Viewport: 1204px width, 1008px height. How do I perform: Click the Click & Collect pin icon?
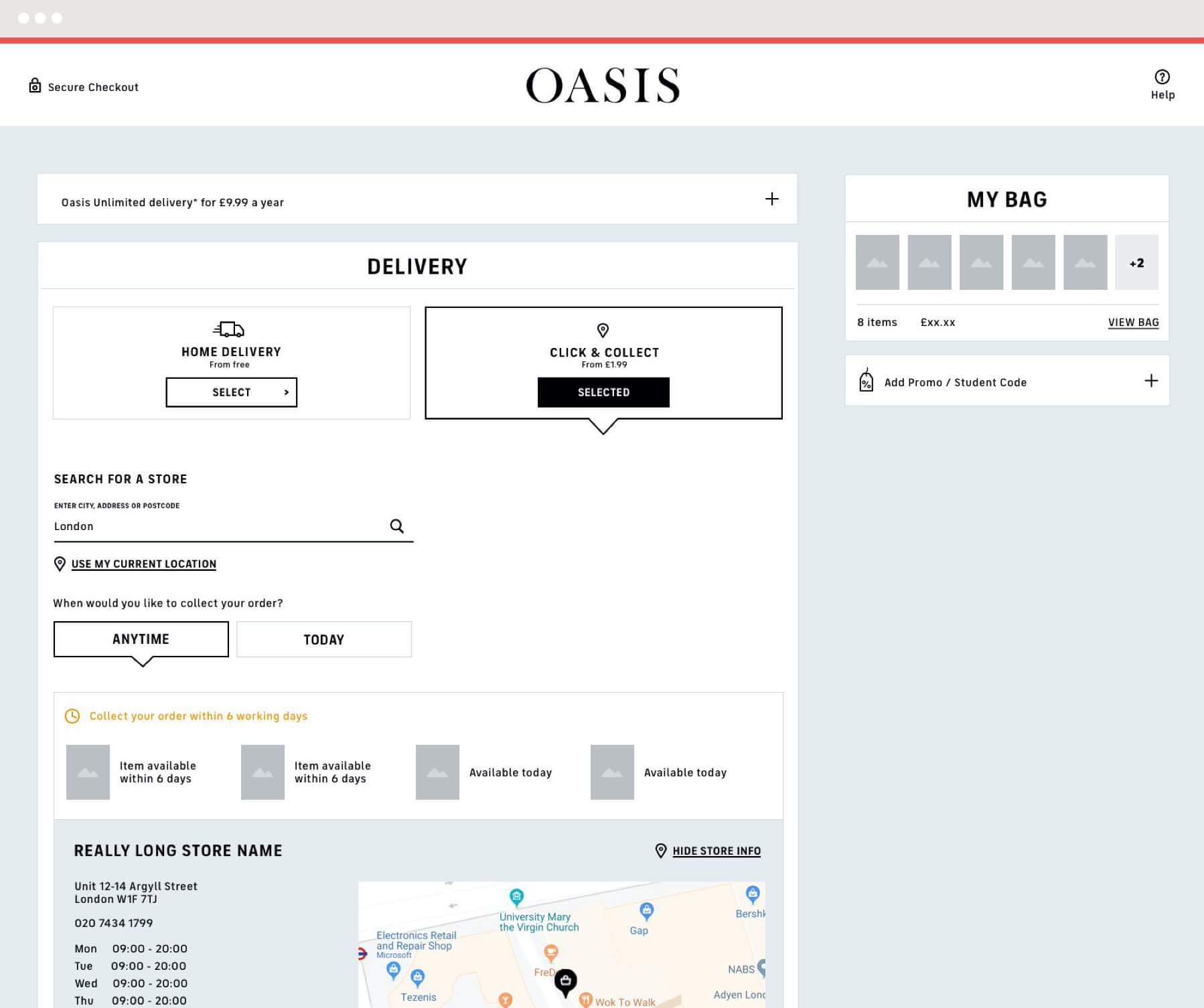click(x=603, y=330)
